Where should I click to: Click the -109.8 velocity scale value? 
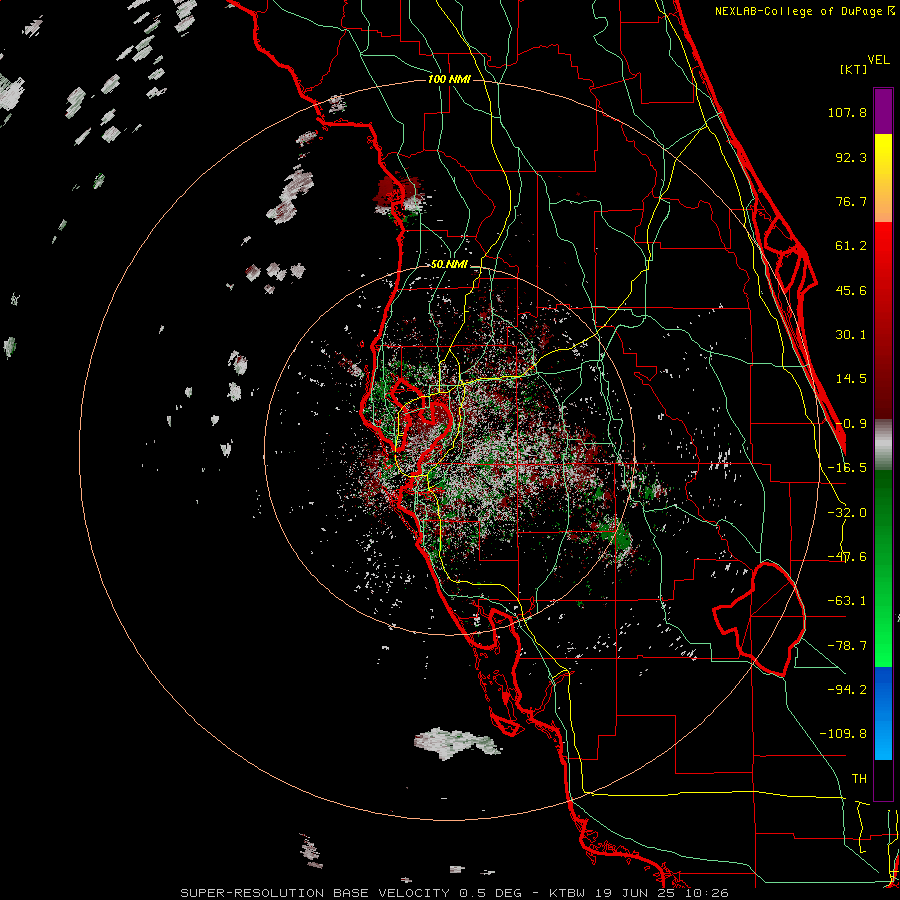coord(843,734)
